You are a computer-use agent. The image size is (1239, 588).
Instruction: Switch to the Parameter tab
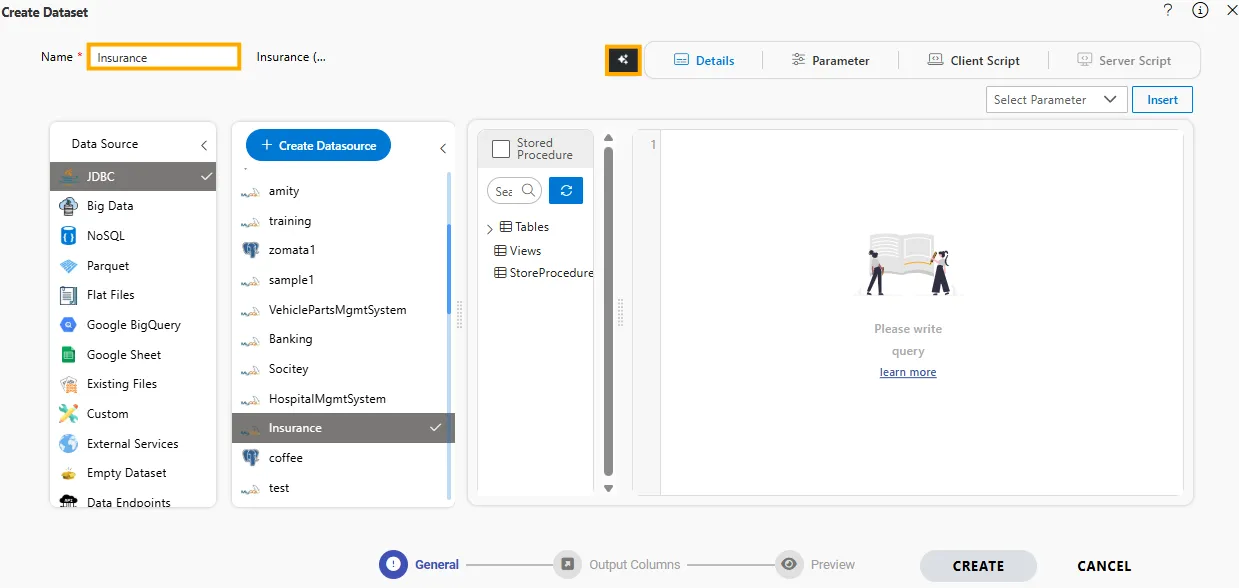[x=829, y=60]
